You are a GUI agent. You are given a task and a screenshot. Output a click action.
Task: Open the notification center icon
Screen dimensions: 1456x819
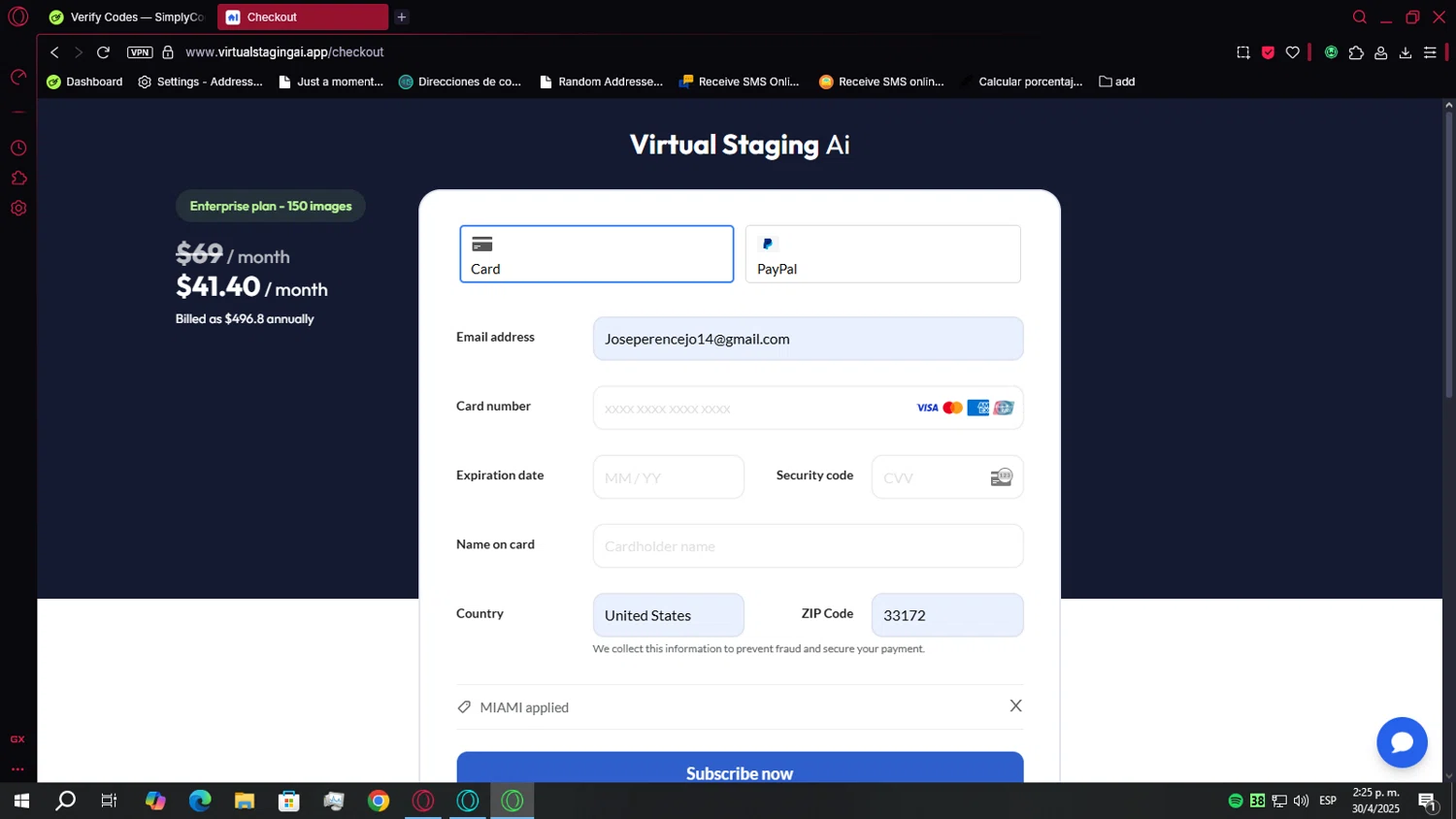pos(1428,802)
